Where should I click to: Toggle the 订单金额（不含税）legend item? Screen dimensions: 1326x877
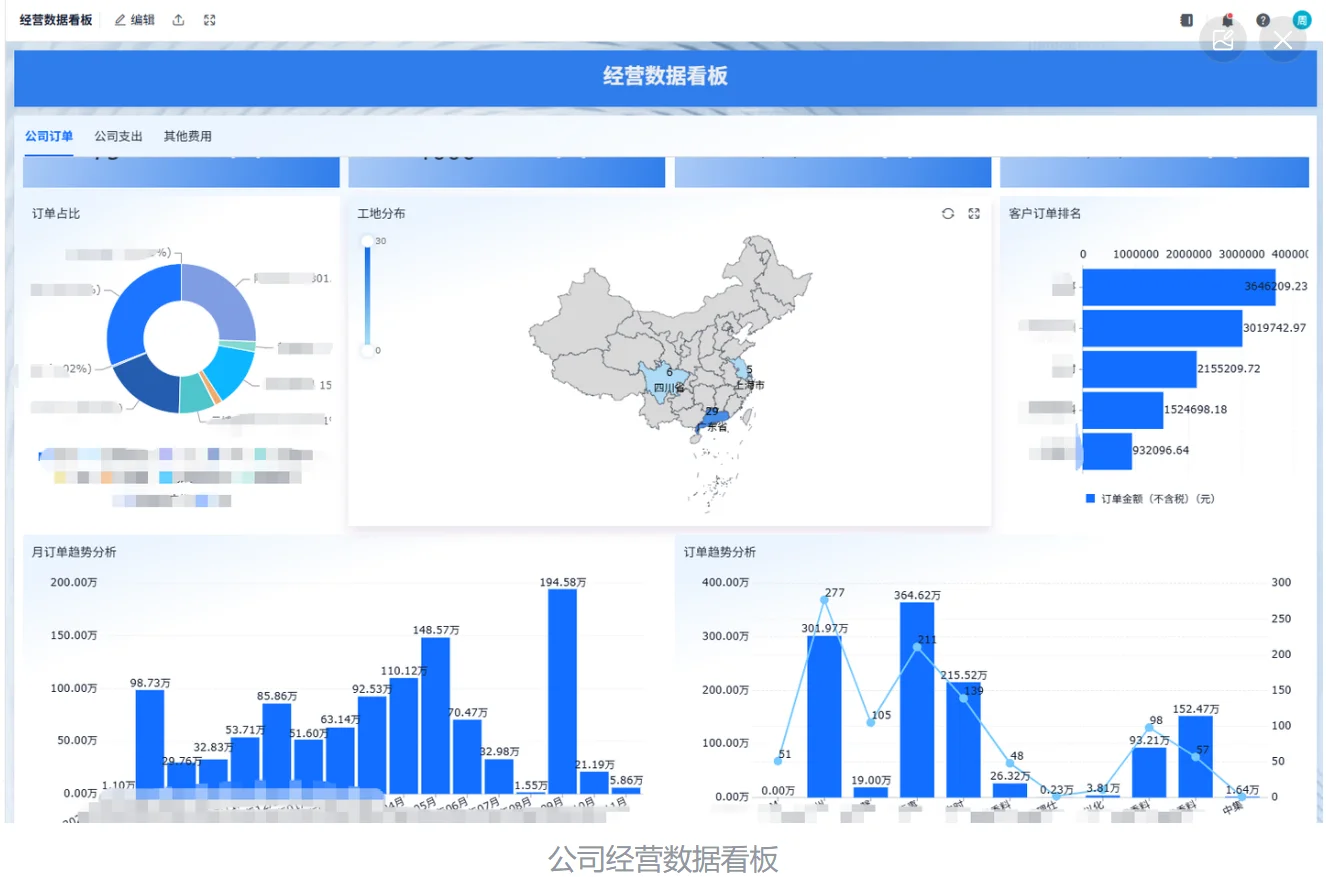pyautogui.click(x=1150, y=498)
